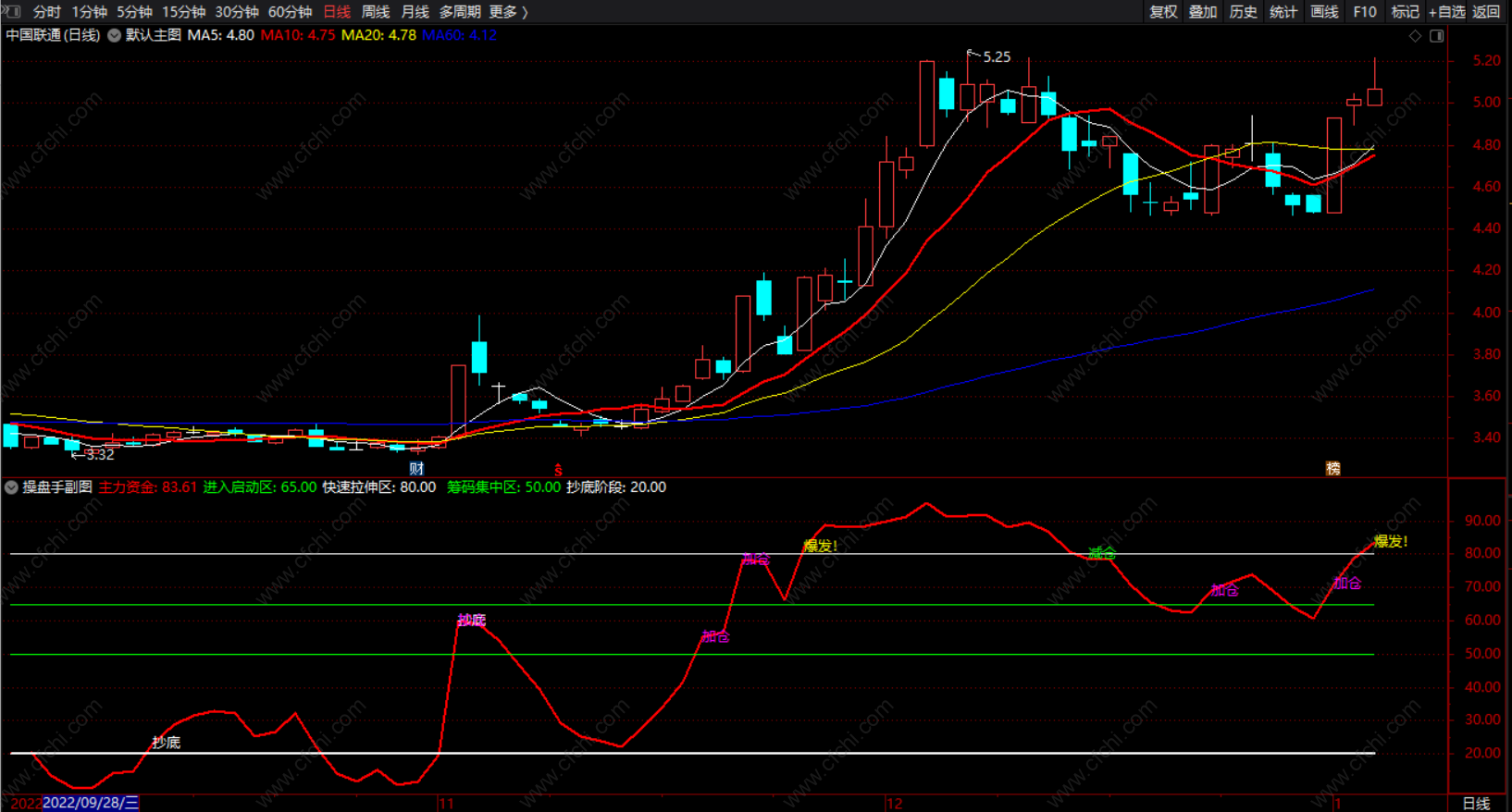
Task: Switch to 分时 intraday view
Action: coord(47,12)
